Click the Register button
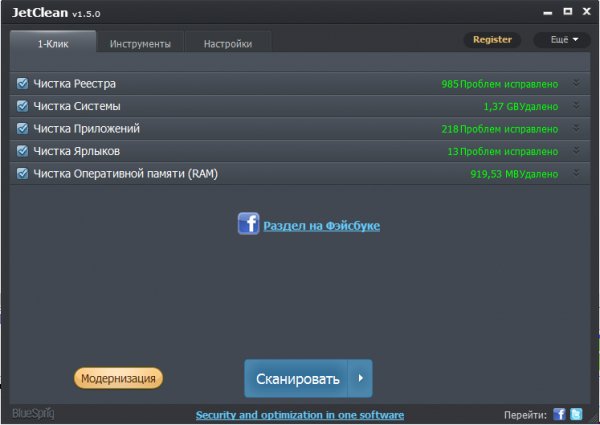600x425 pixels. pyautogui.click(x=492, y=40)
